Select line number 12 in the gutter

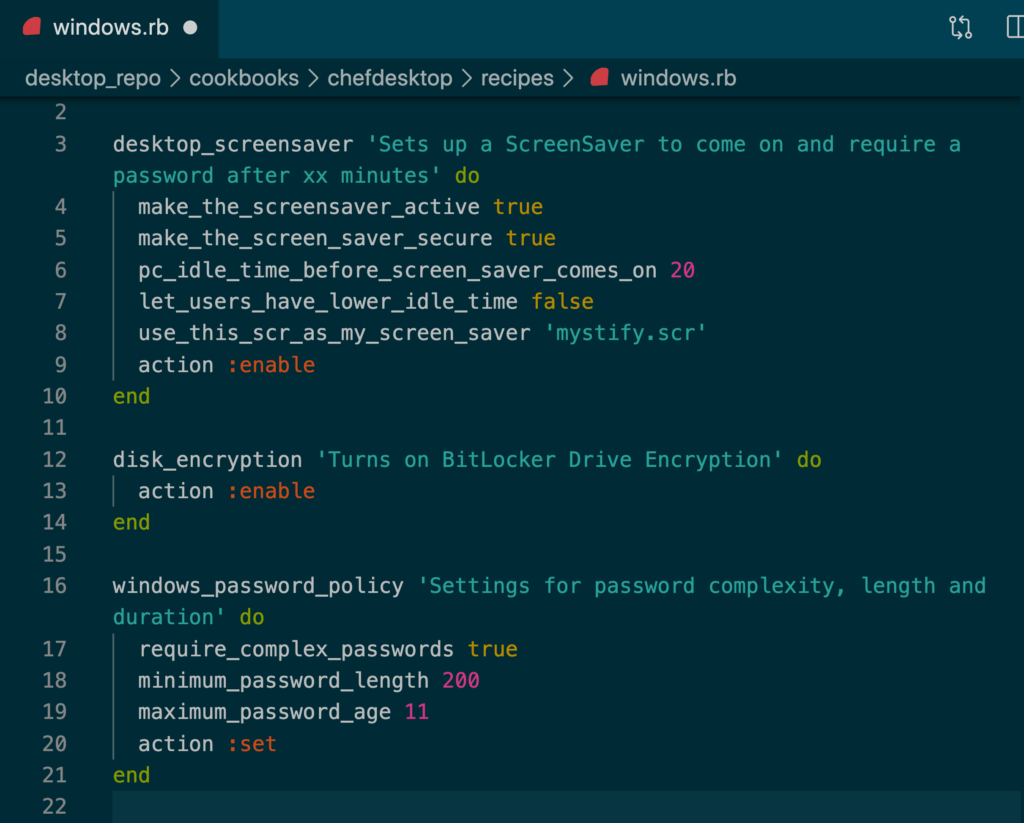pyautogui.click(x=54, y=459)
